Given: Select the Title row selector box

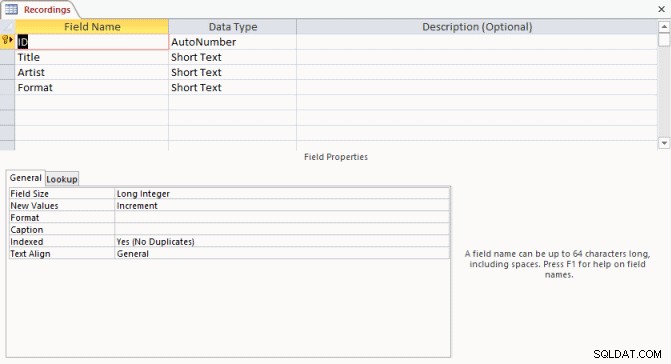Looking at the screenshot, I should (x=7, y=57).
